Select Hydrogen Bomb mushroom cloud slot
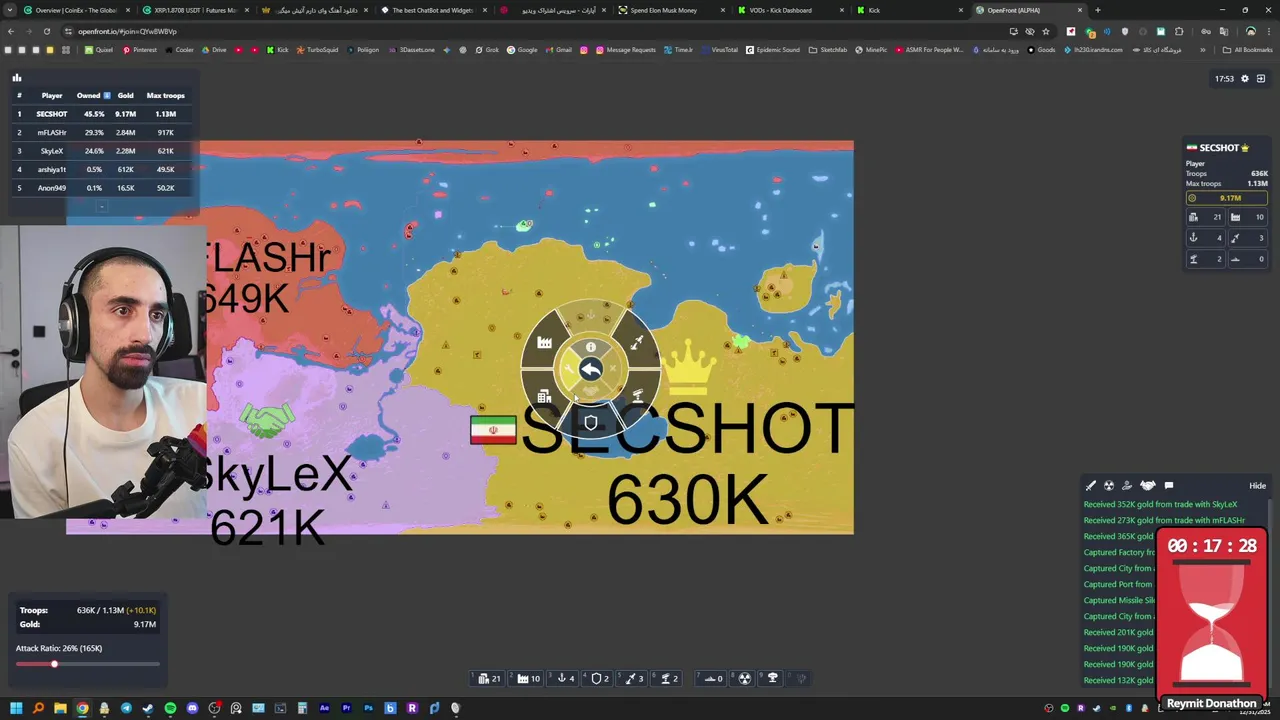Viewport: 1280px width, 720px height. [x=772, y=678]
